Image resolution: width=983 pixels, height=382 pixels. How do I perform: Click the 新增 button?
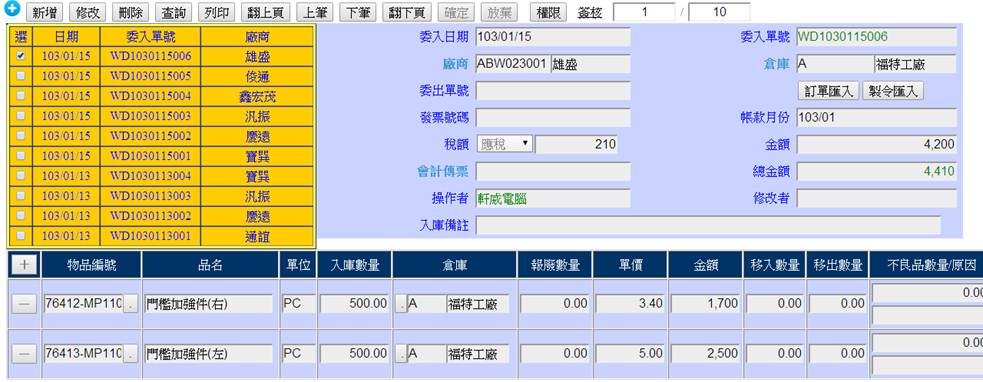45,12
